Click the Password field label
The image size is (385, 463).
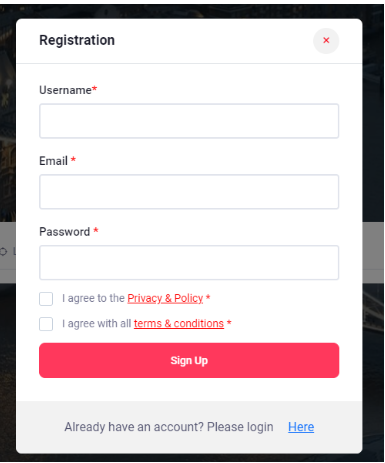tap(65, 232)
